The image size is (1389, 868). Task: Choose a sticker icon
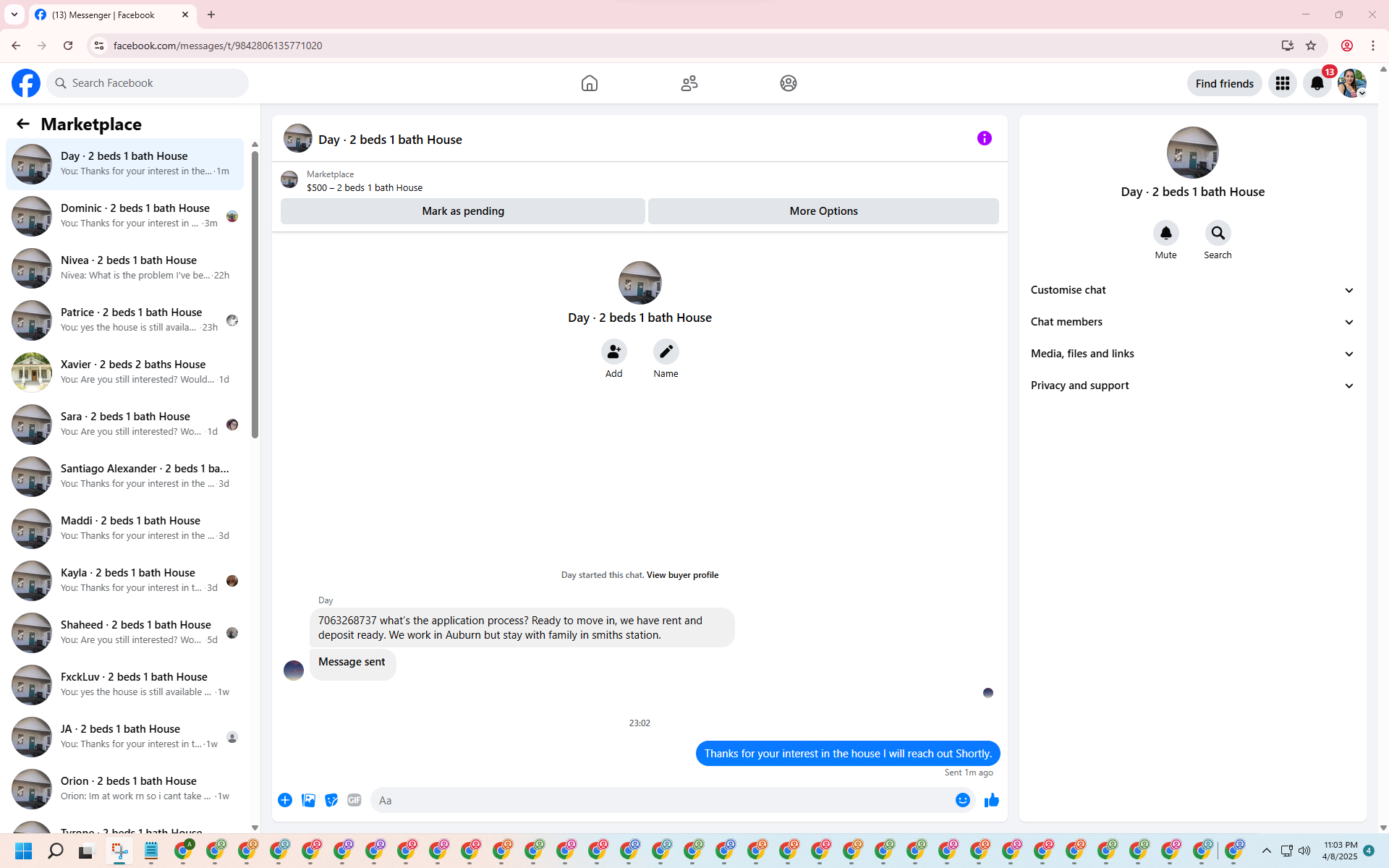click(x=331, y=800)
